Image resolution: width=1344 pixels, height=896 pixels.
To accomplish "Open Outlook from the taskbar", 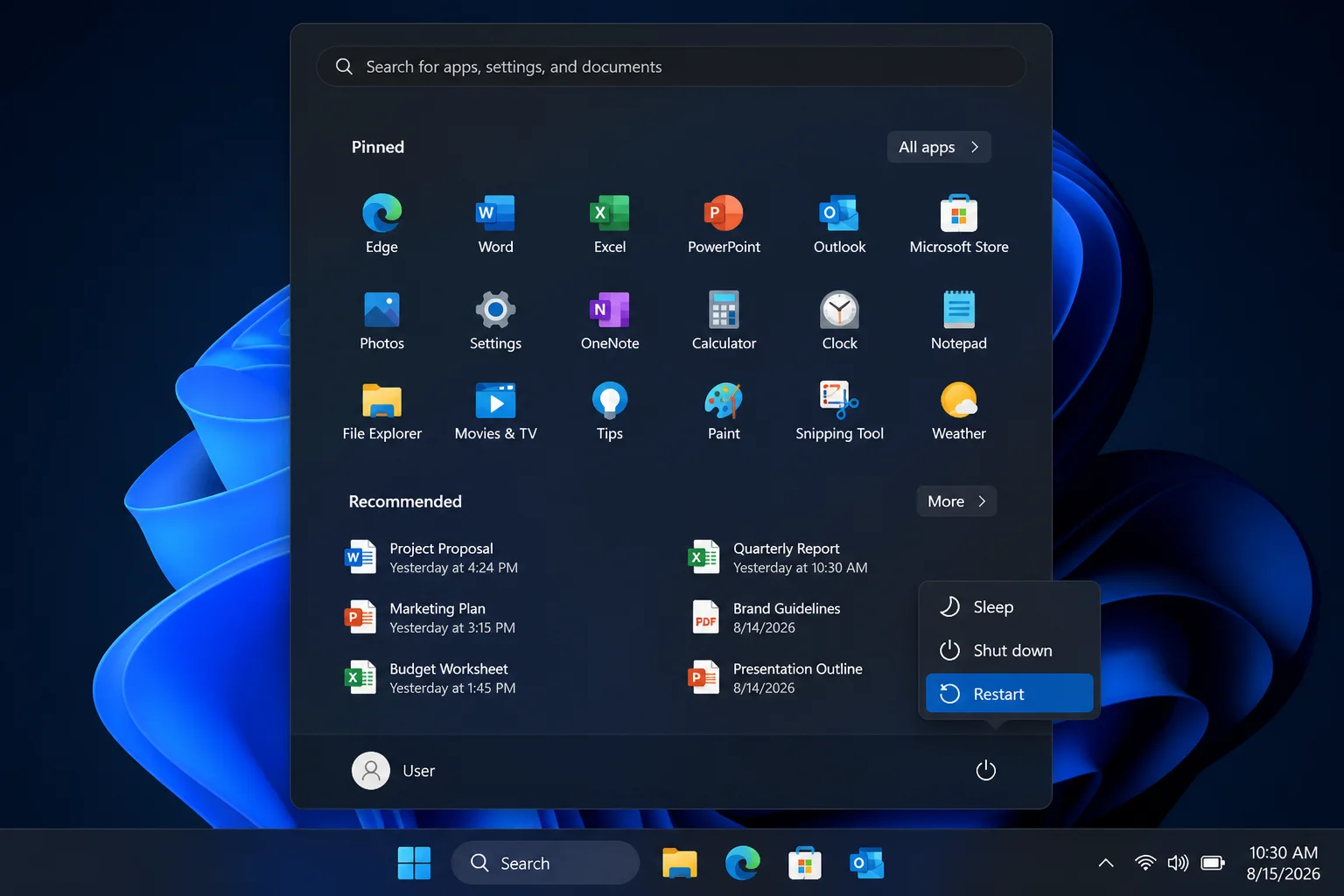I will (866, 864).
